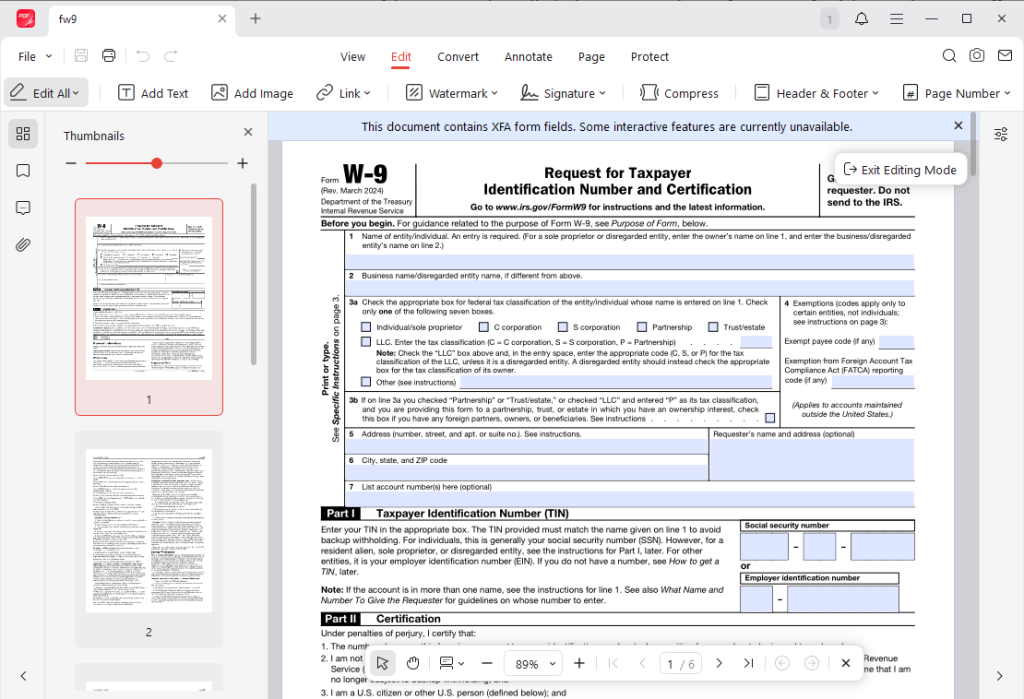This screenshot has height=699, width=1024.
Task: Open the File menu dropdown
Action: [x=35, y=57]
